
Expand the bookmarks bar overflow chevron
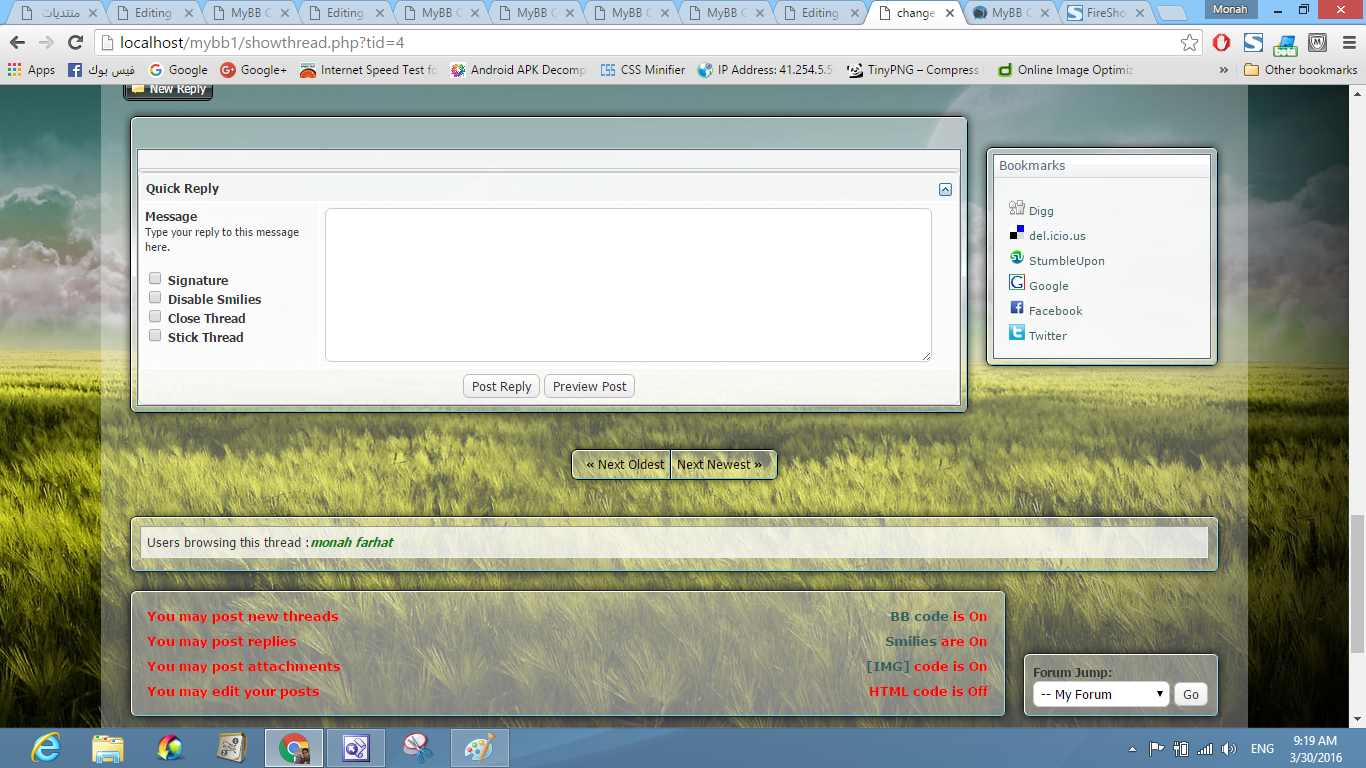point(1224,70)
